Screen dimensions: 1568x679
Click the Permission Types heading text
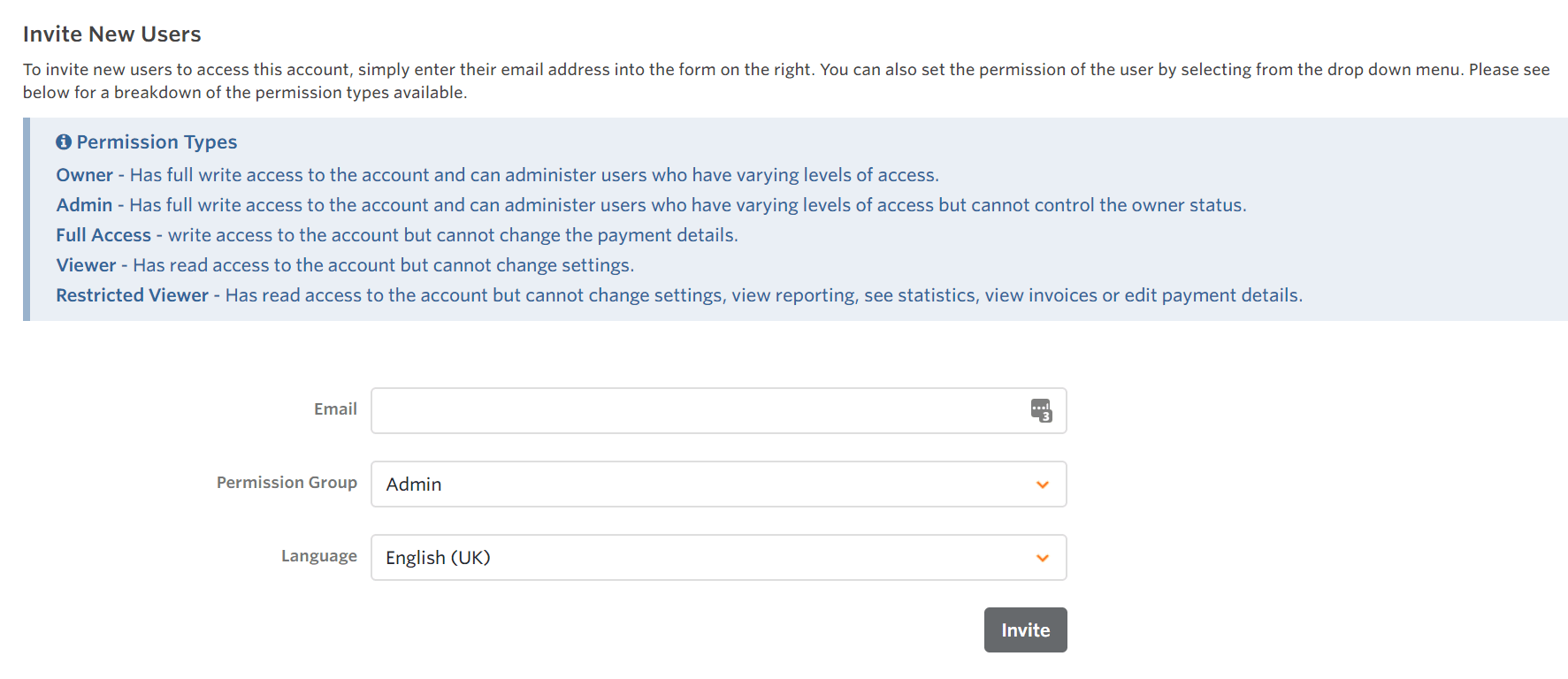tap(157, 142)
